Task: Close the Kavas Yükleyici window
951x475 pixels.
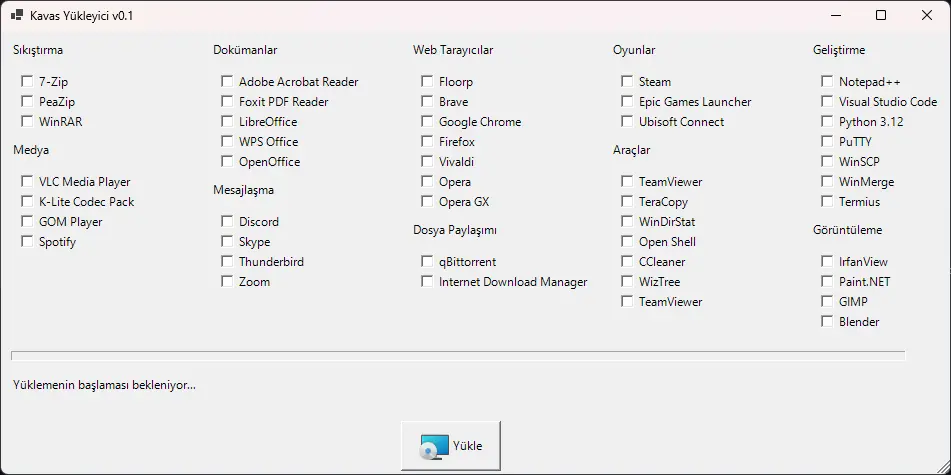Action: pos(927,16)
